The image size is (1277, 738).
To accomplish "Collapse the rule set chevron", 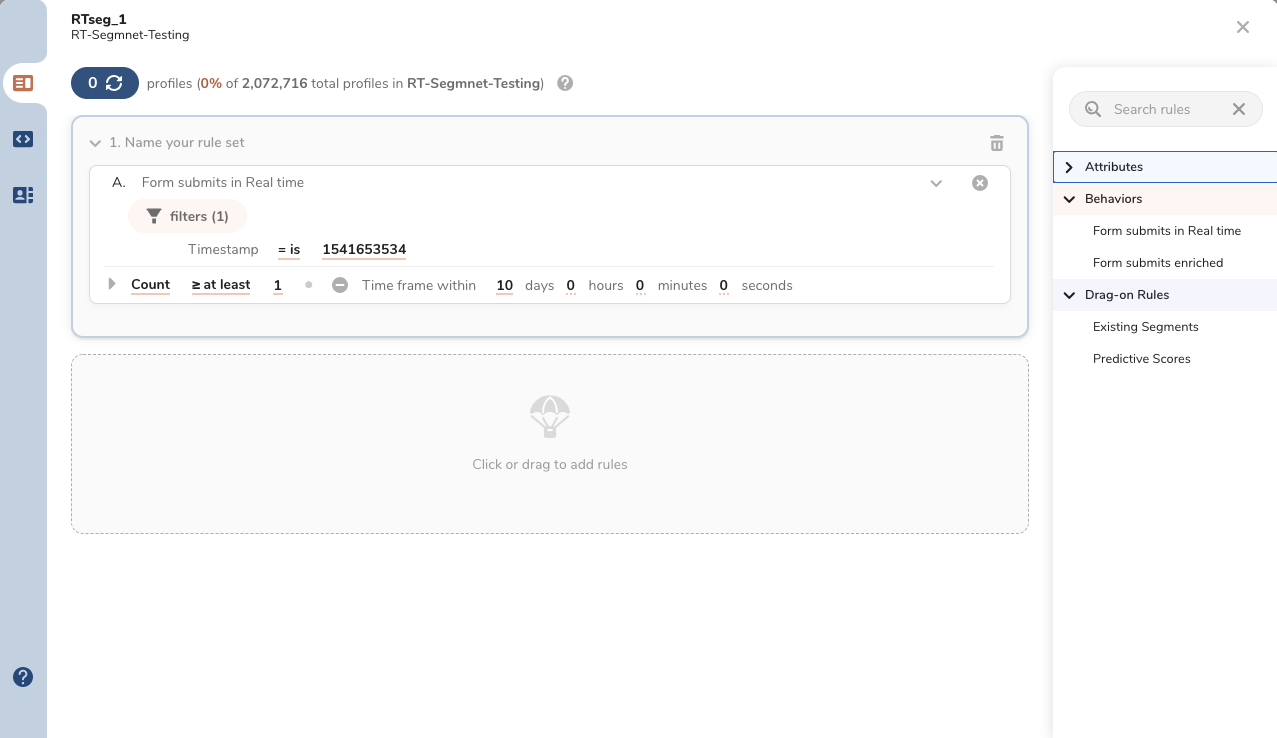I will 96,143.
